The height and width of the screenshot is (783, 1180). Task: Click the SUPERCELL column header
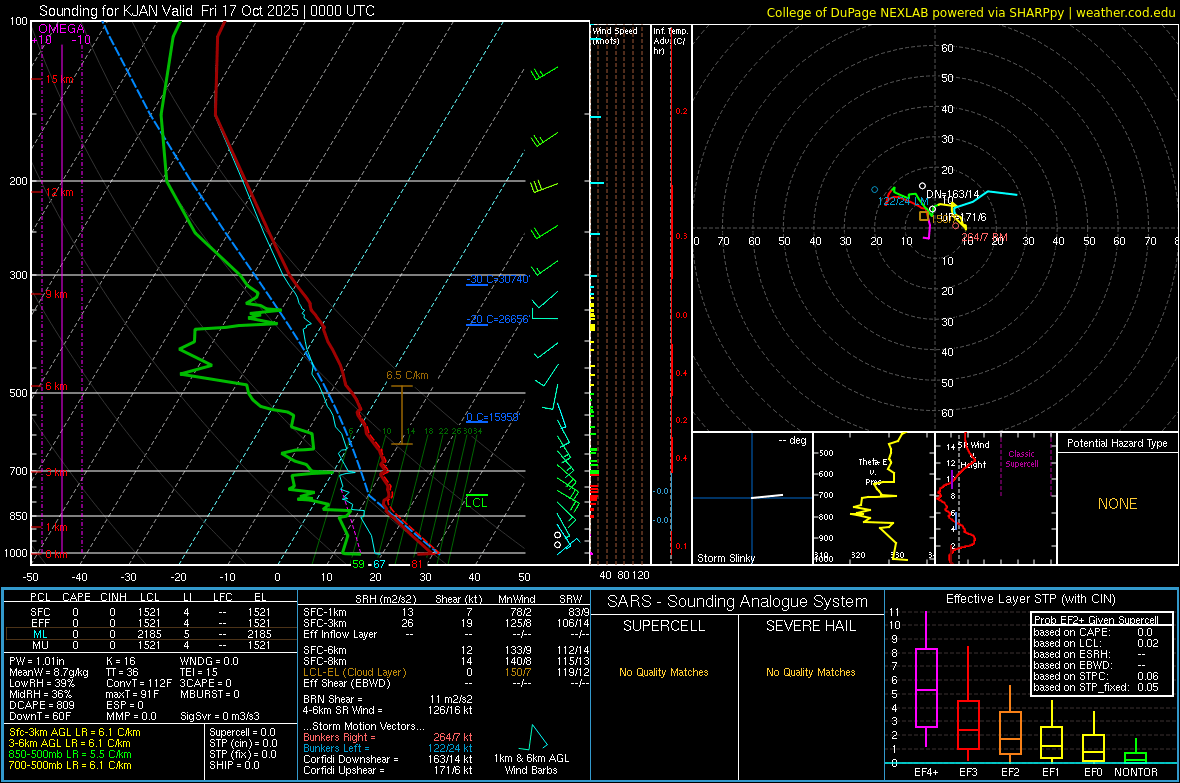(x=664, y=626)
